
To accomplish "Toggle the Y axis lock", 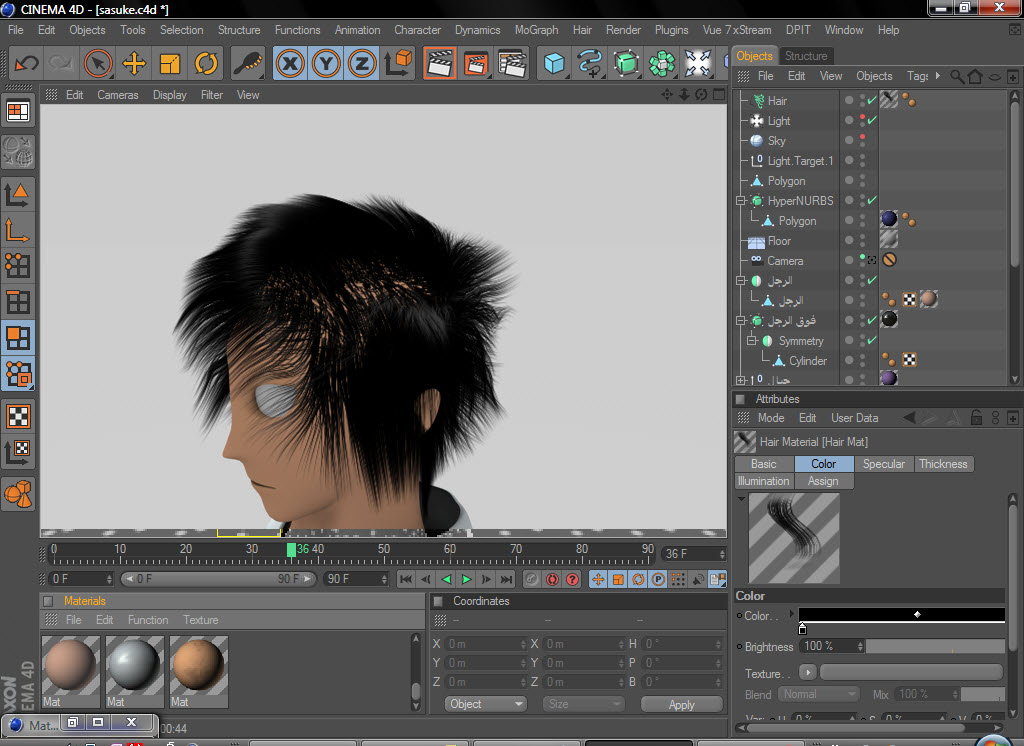I will pyautogui.click(x=326, y=63).
